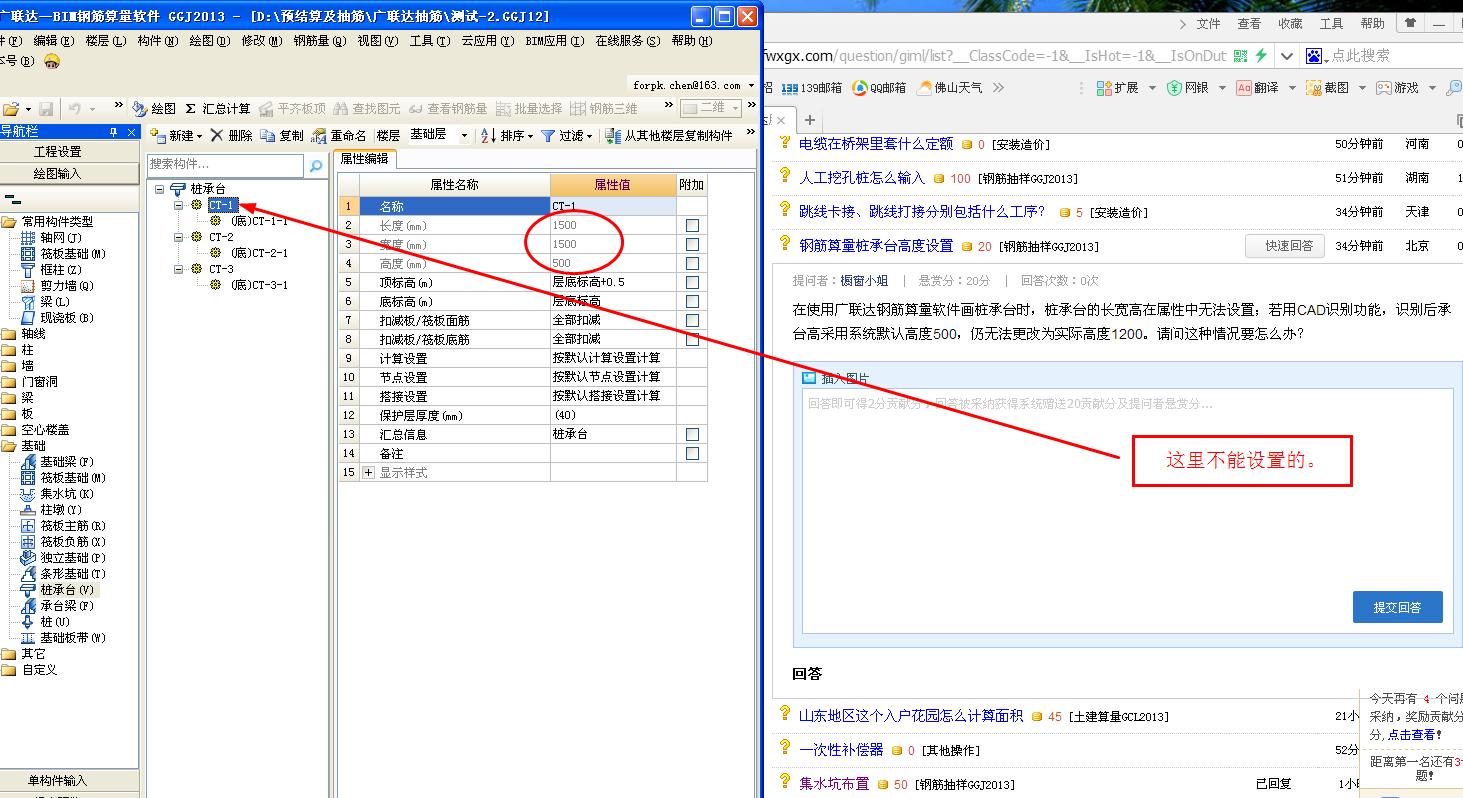
Task: Open 工具 menu in browser window
Action: (x=1331, y=23)
